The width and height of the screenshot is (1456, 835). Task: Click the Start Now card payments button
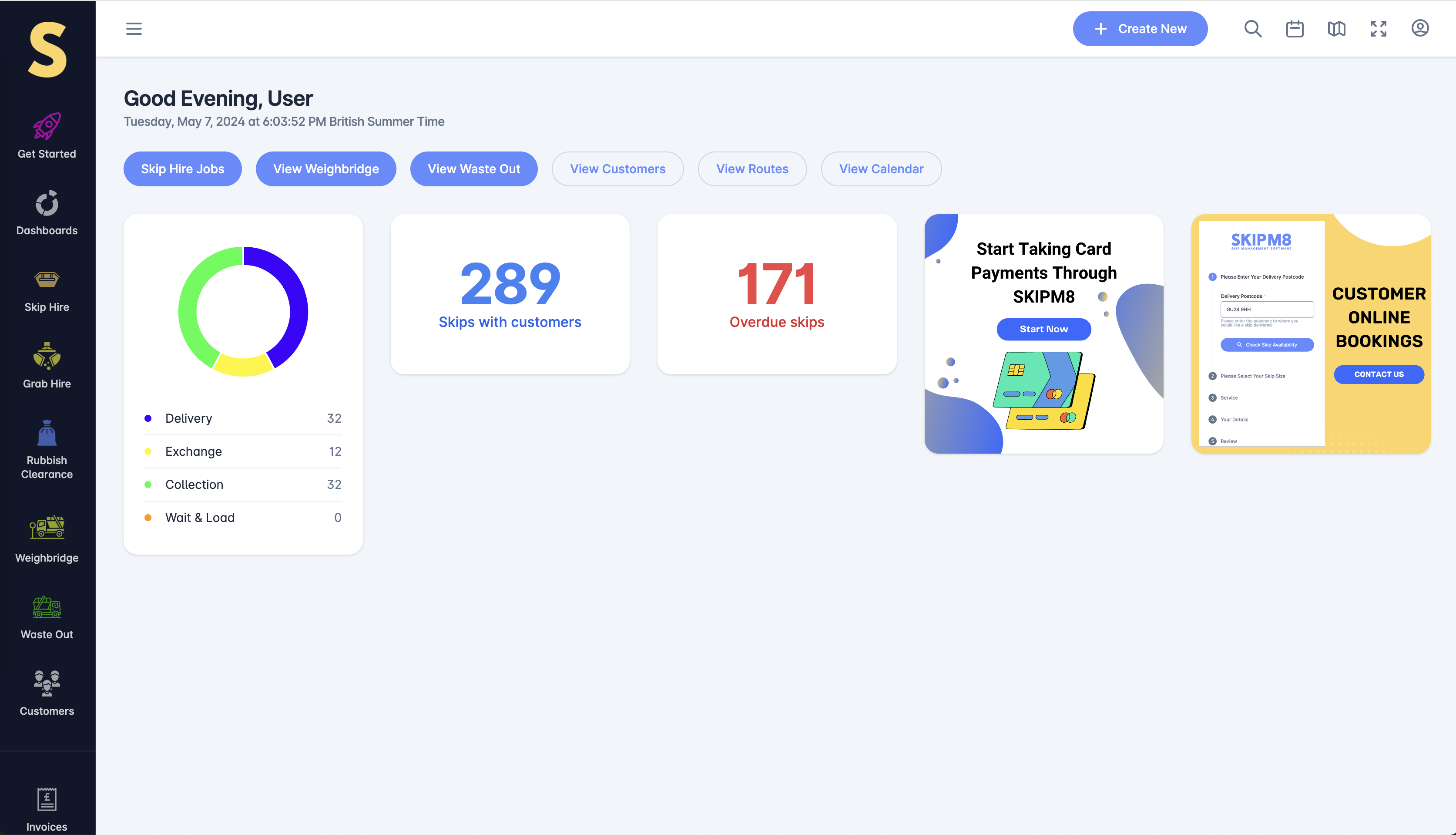coord(1043,329)
